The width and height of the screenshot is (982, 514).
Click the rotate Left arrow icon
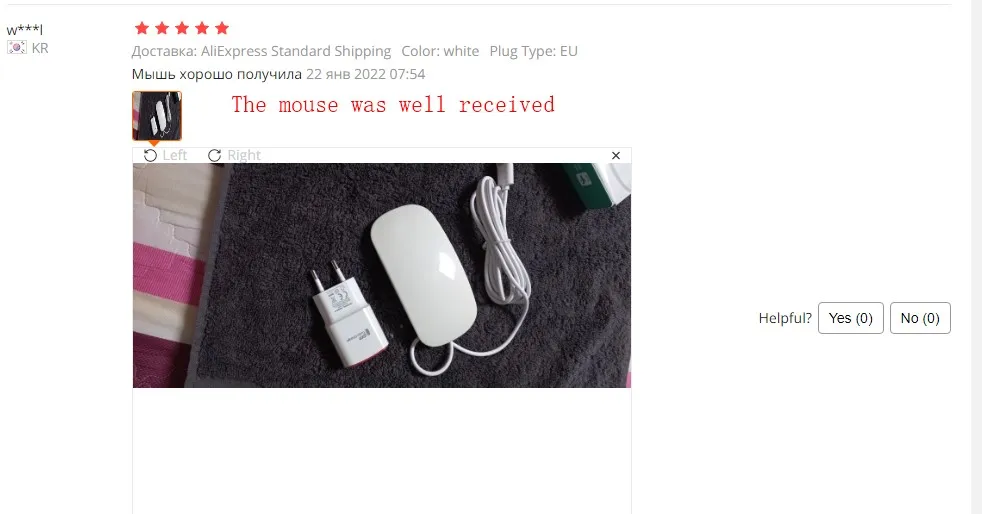(x=150, y=155)
